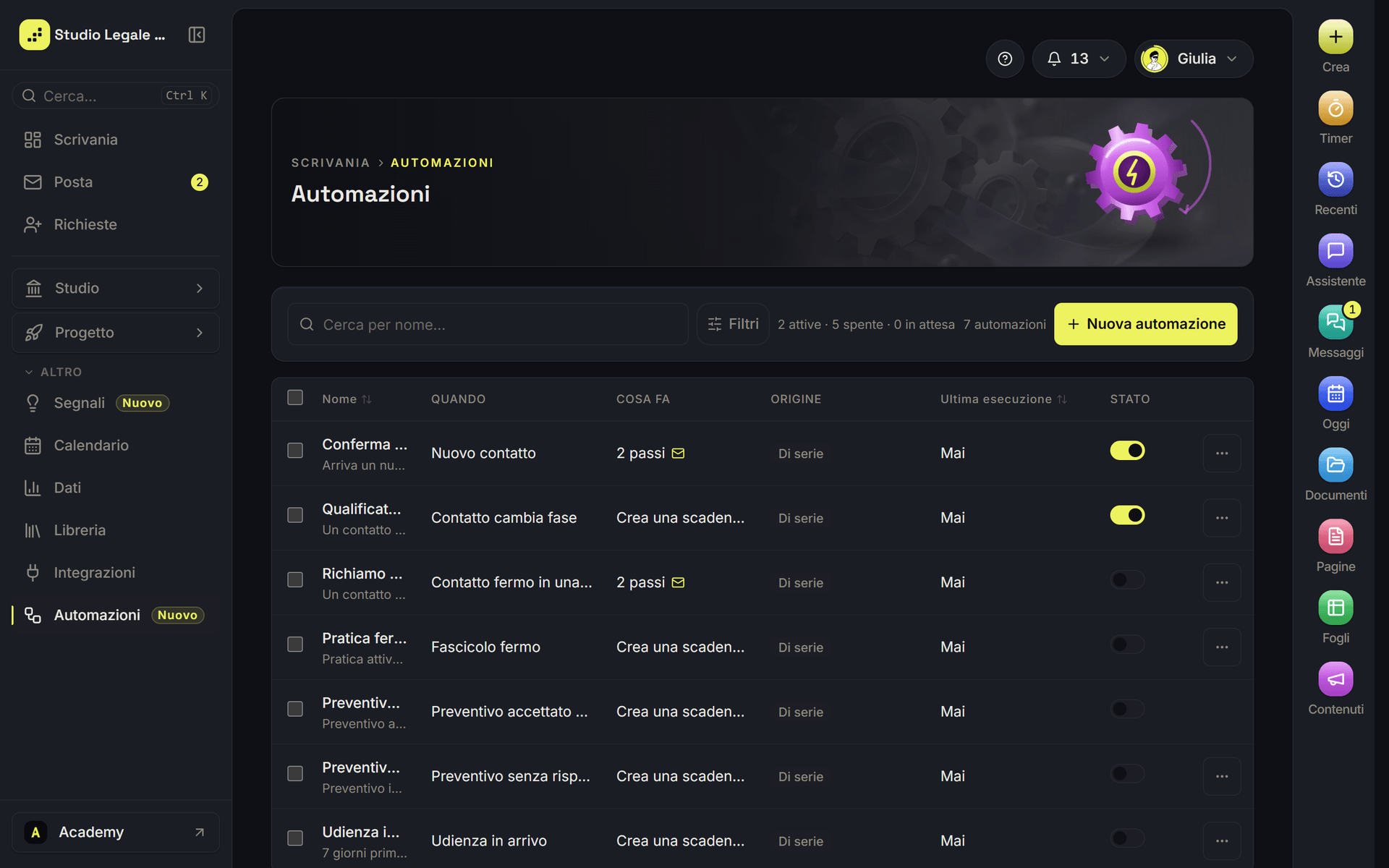Expand the Studio sidebar section

[116, 289]
